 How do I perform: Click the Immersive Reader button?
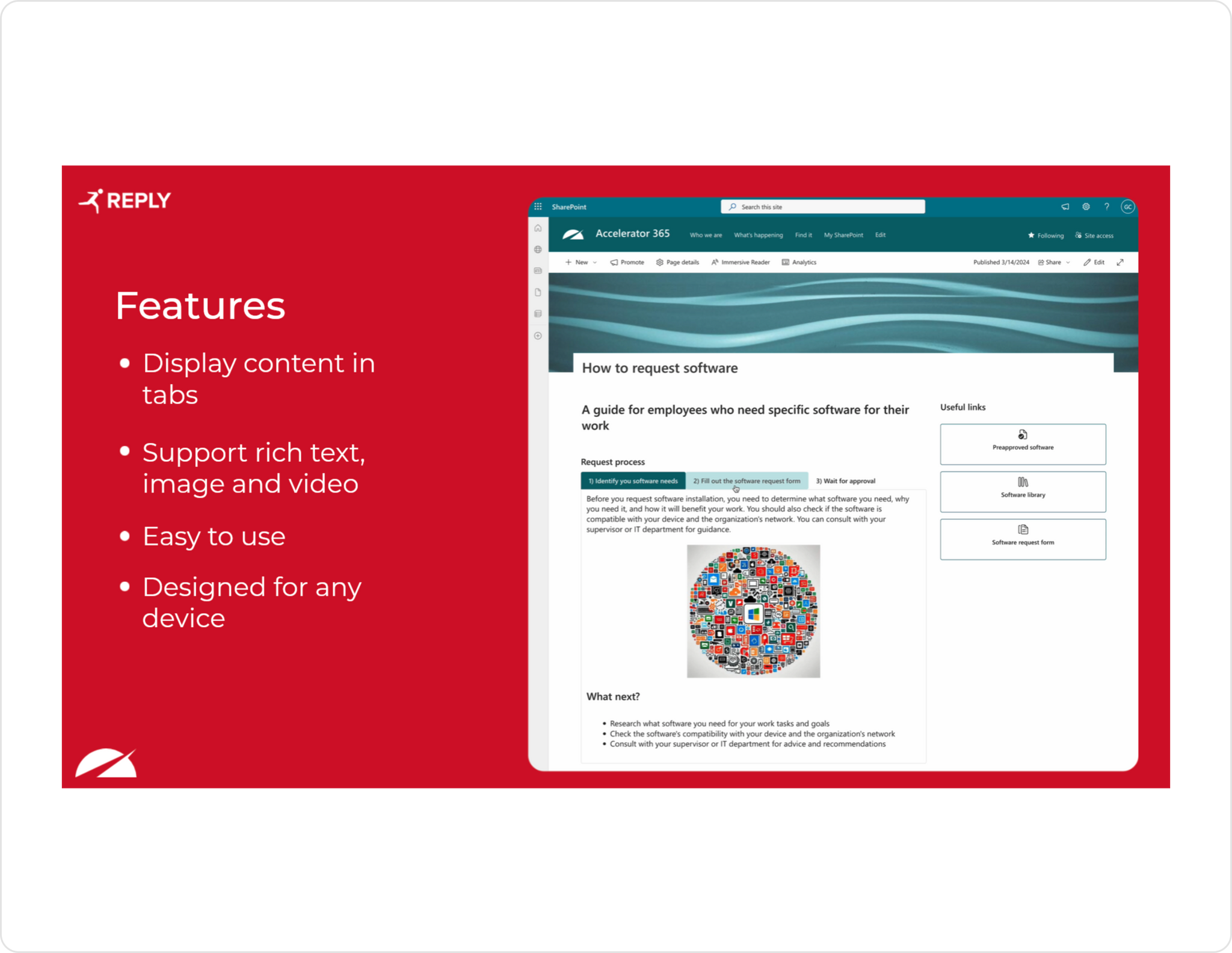coord(741,262)
